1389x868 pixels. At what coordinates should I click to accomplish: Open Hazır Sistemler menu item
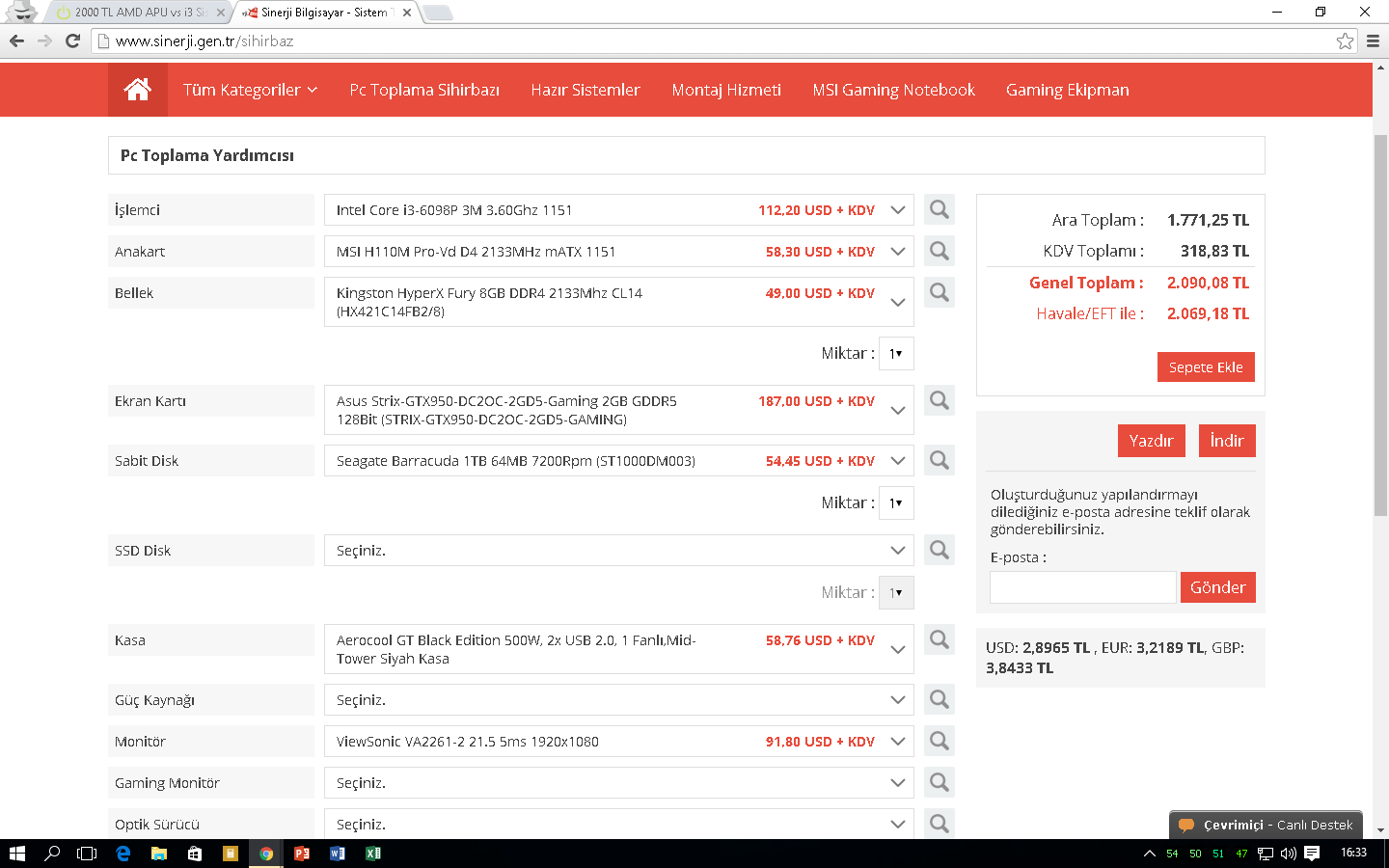click(586, 90)
